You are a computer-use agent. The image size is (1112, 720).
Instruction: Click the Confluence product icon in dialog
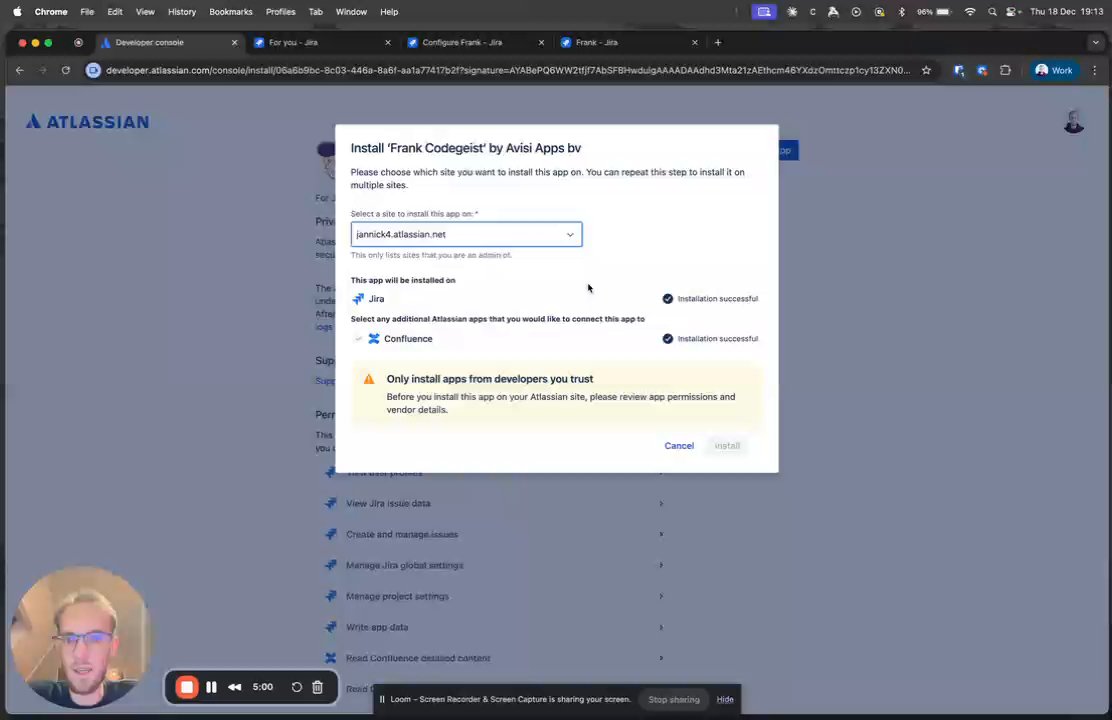(374, 339)
